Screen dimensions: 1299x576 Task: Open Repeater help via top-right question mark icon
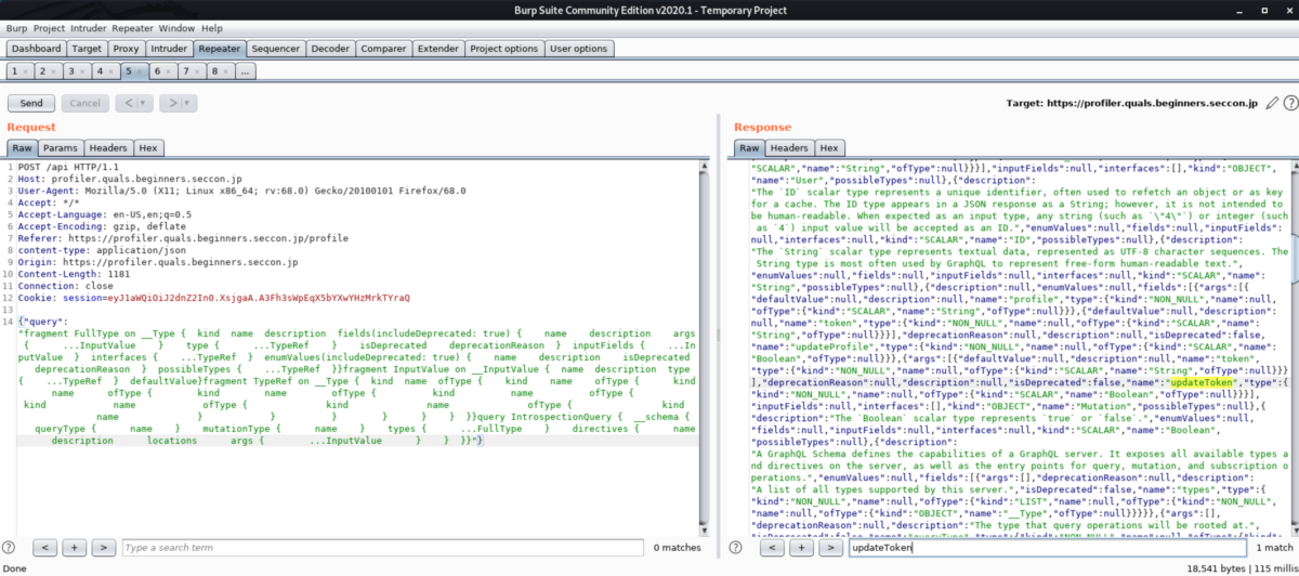pyautogui.click(x=1290, y=103)
